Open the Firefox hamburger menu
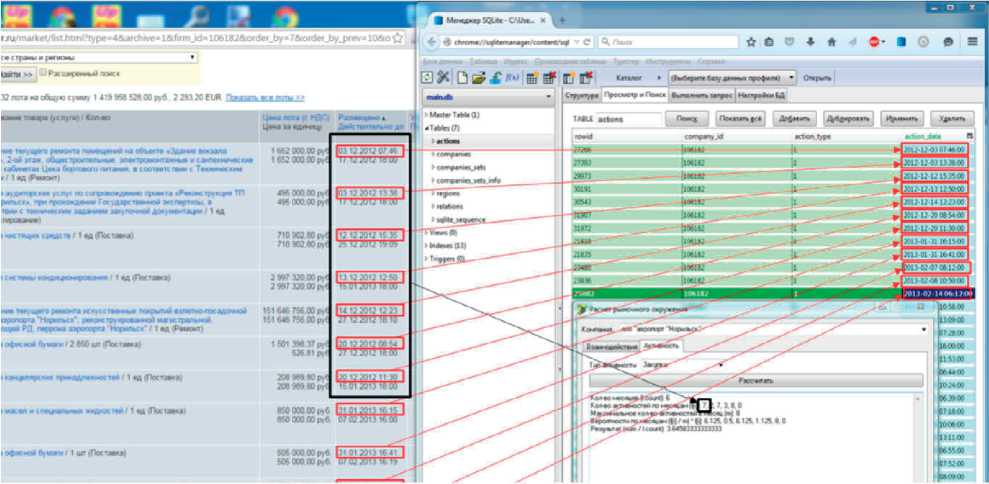This screenshot has width=989, height=484. [x=973, y=42]
